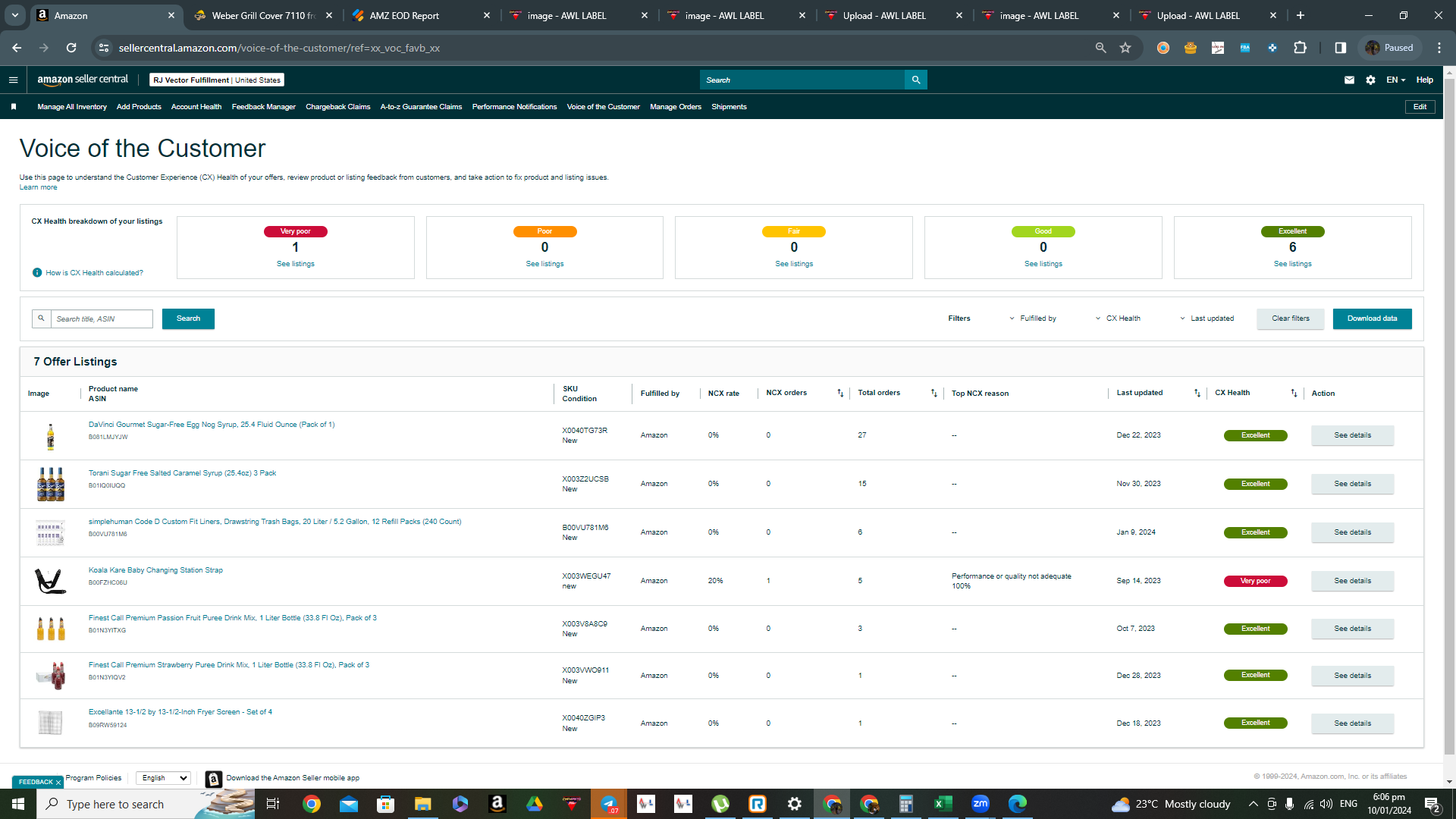See details for simplehuman Code D liners
Image resolution: width=1456 pixels, height=819 pixels.
click(x=1352, y=532)
